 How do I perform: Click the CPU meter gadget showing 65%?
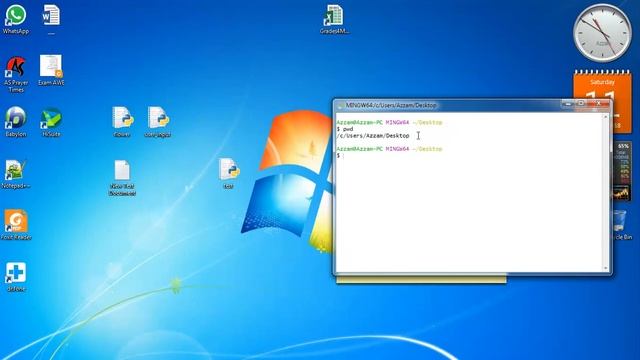(622, 171)
